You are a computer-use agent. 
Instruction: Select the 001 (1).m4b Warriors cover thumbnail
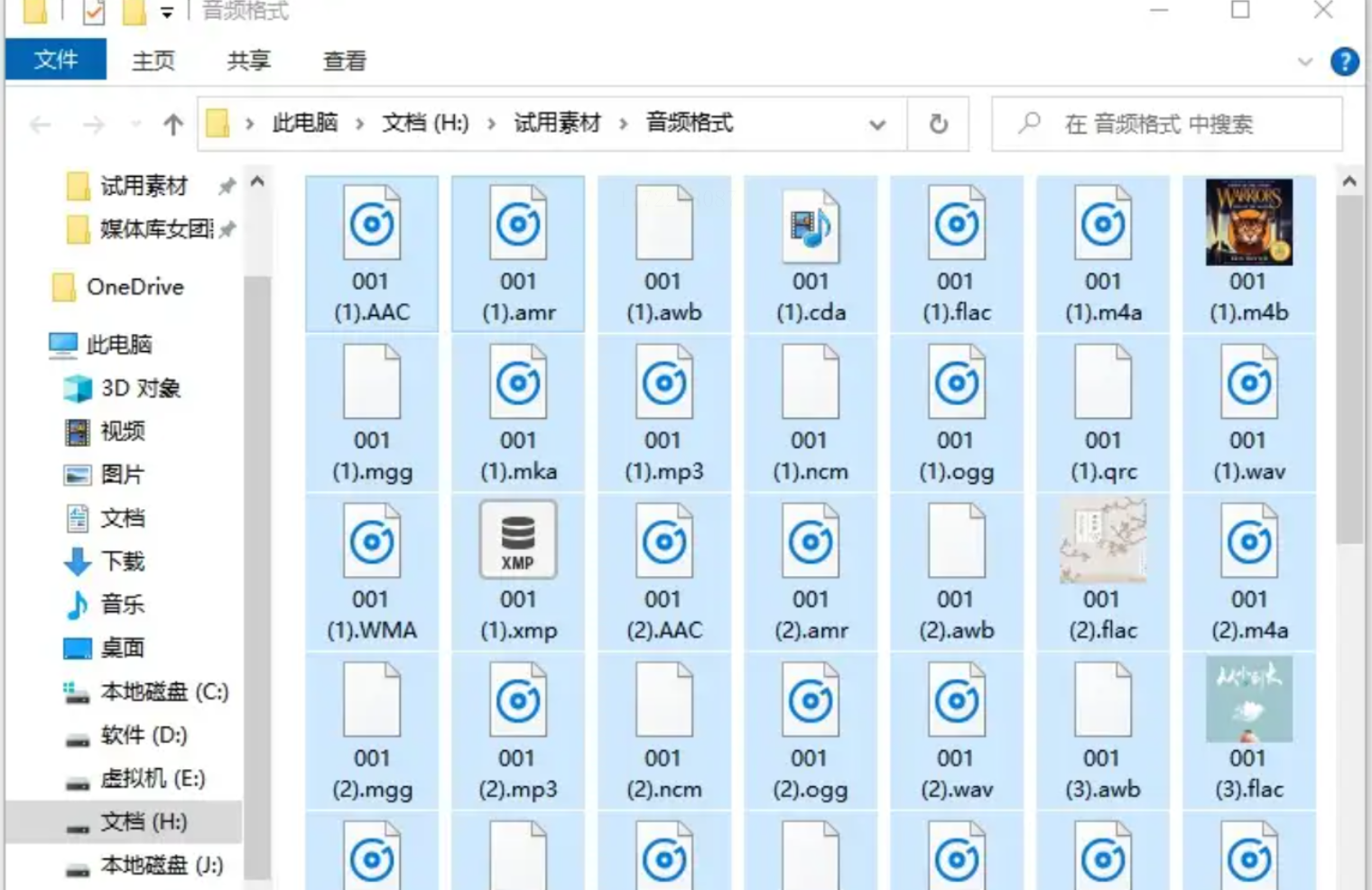click(x=1249, y=222)
